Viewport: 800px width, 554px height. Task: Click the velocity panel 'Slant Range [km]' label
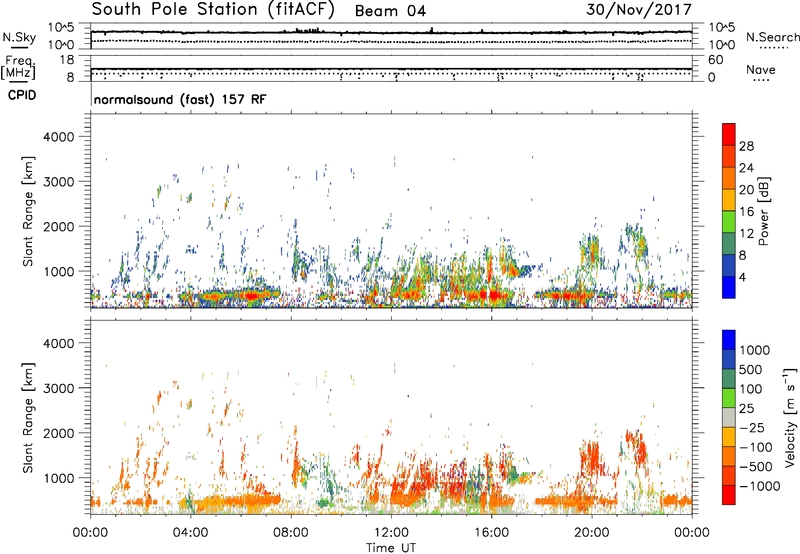(x=28, y=418)
